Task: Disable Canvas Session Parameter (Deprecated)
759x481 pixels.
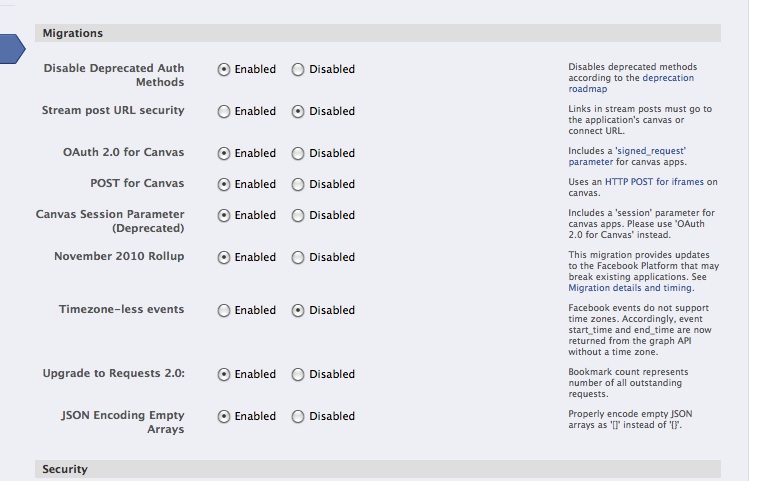Action: [298, 216]
